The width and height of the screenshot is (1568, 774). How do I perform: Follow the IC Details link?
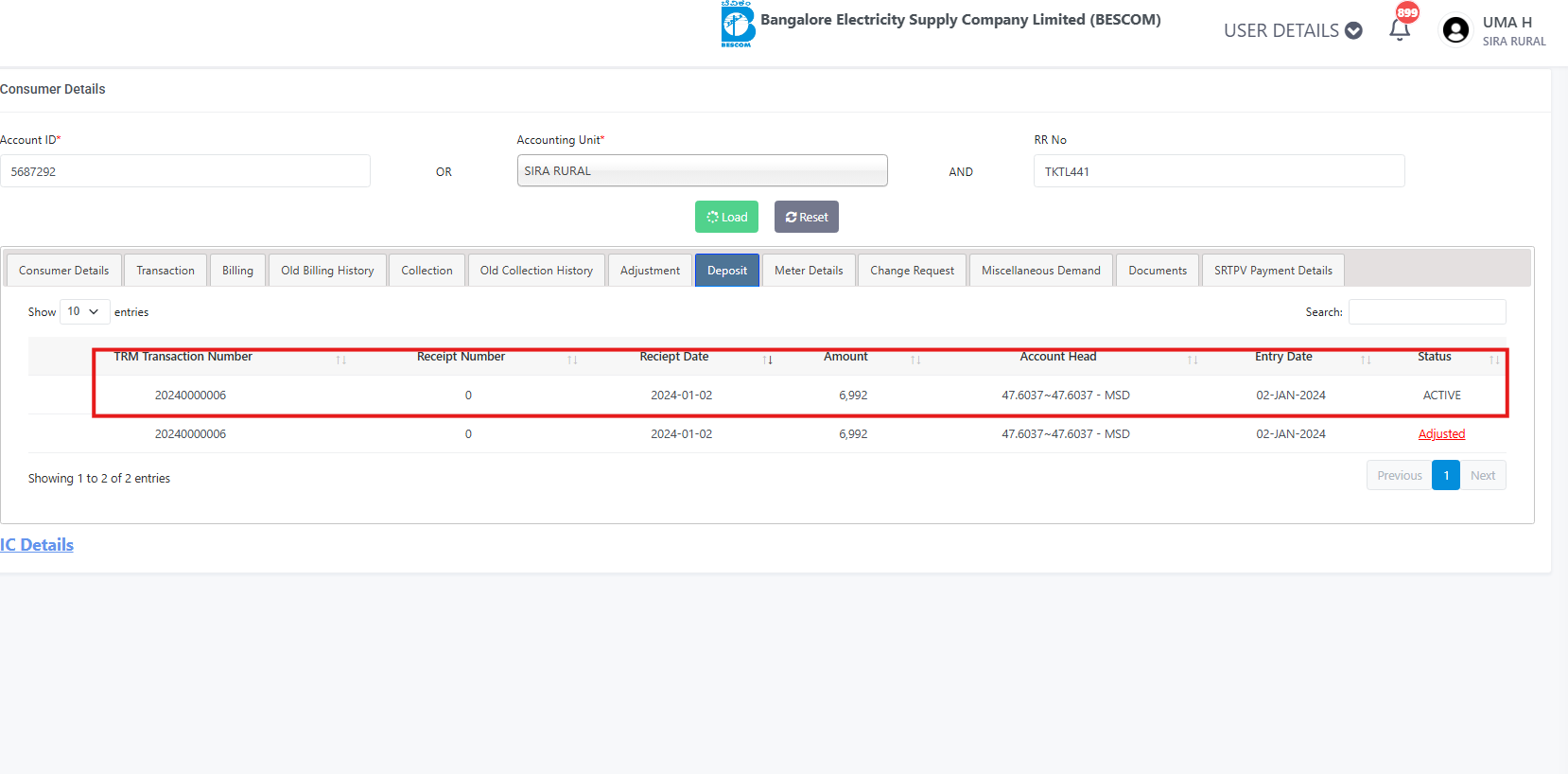37,545
